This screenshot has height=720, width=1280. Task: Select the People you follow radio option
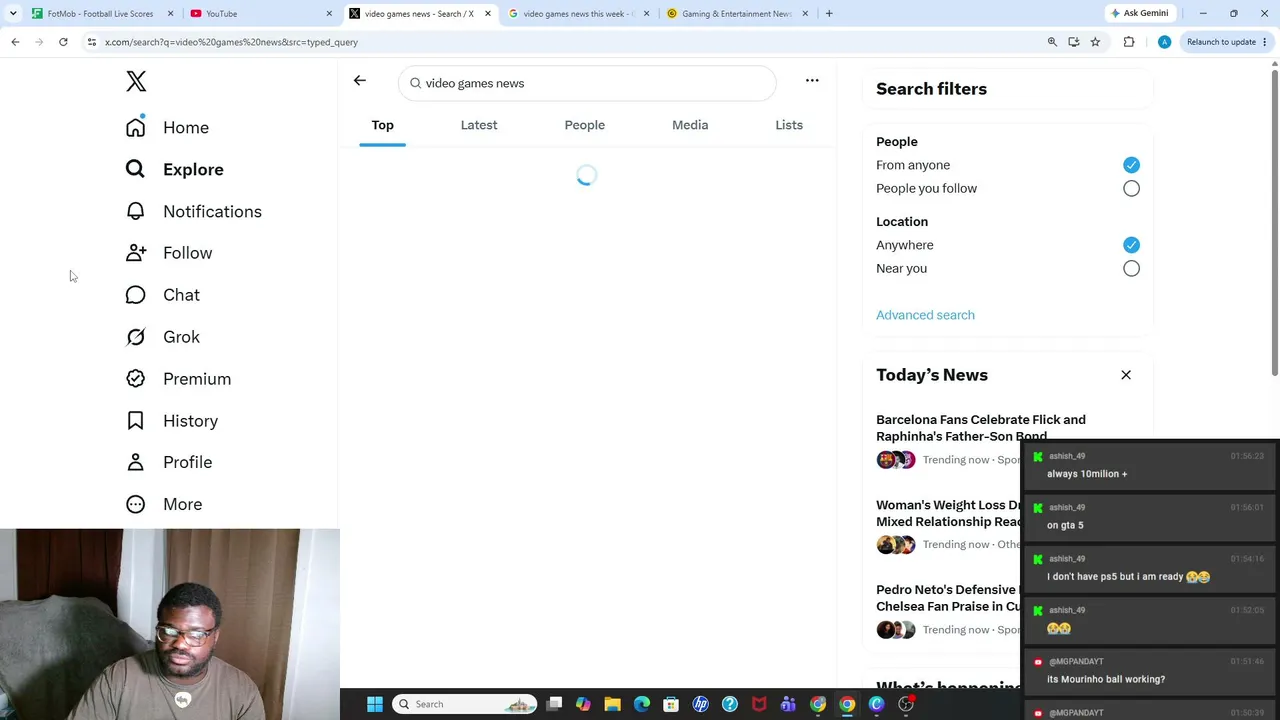tap(1131, 188)
